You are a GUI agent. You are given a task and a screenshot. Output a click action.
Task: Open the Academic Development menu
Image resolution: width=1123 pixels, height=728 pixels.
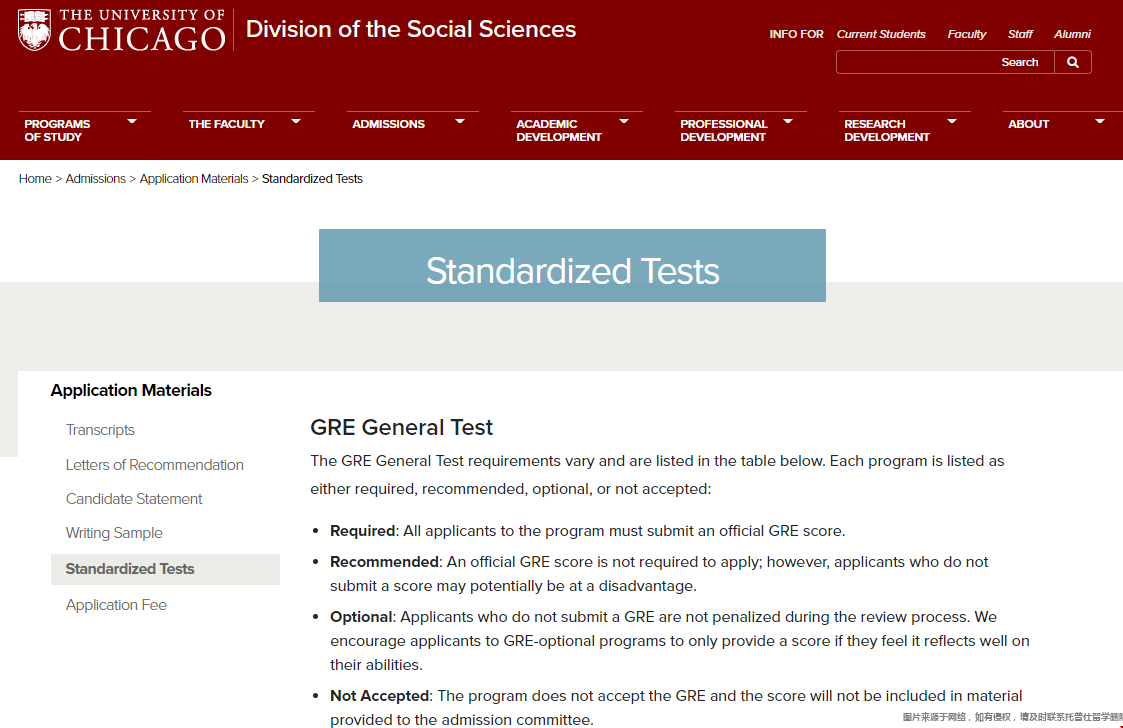tap(559, 130)
